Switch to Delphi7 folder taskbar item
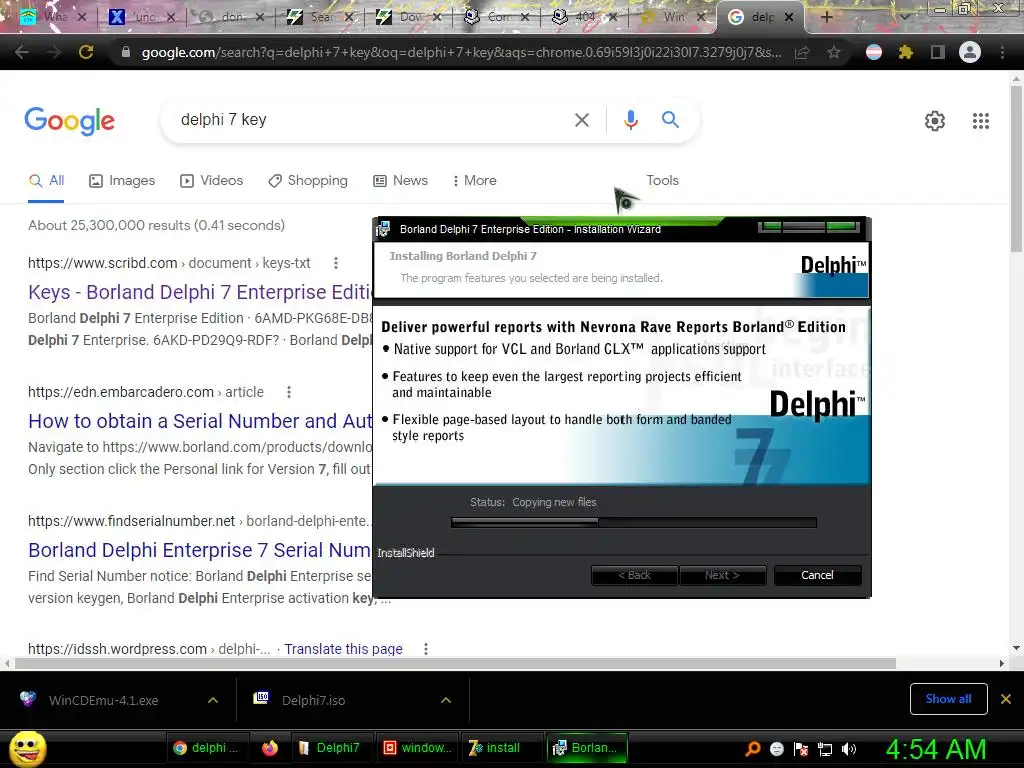1024x768 pixels. click(x=330, y=748)
